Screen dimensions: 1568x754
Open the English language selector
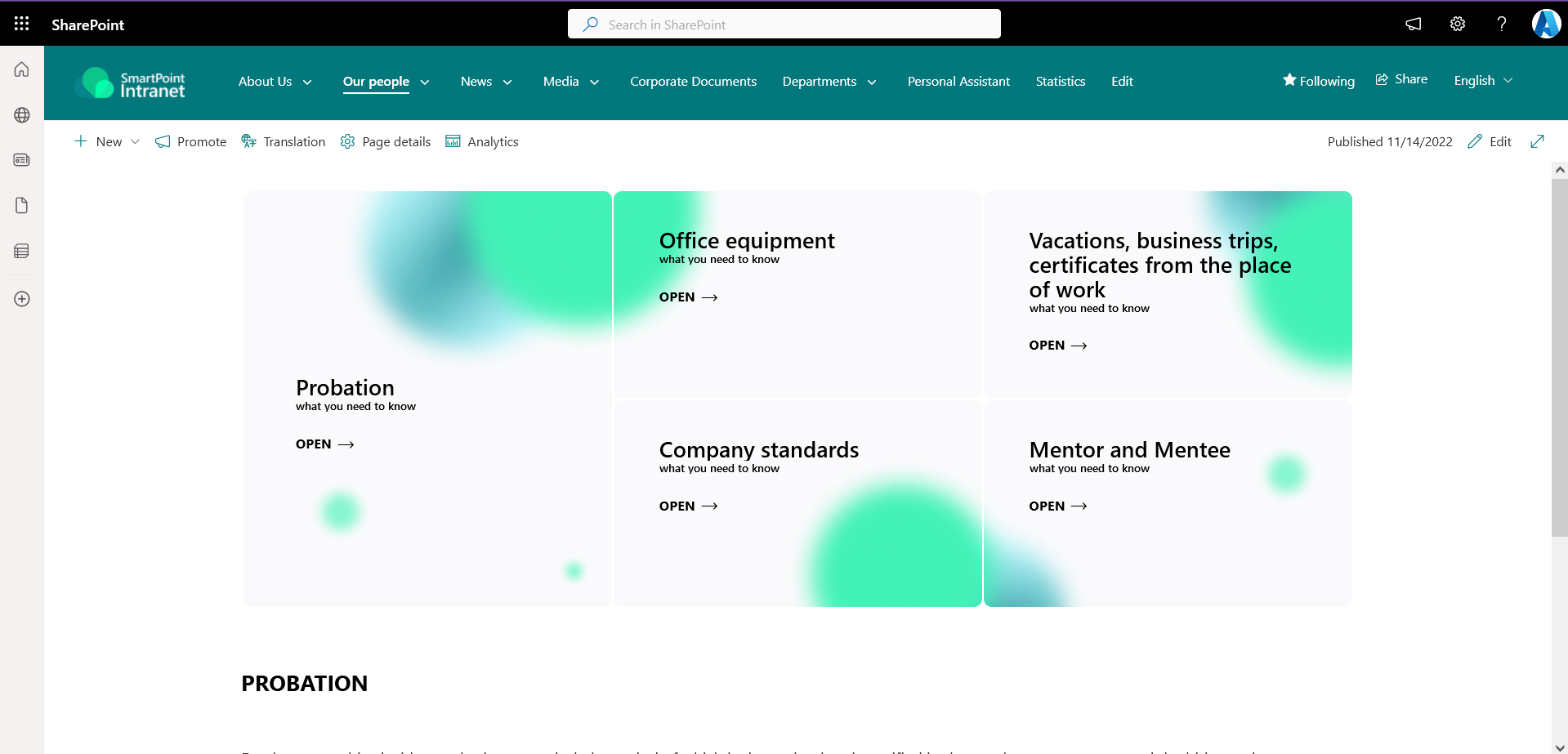coord(1483,80)
